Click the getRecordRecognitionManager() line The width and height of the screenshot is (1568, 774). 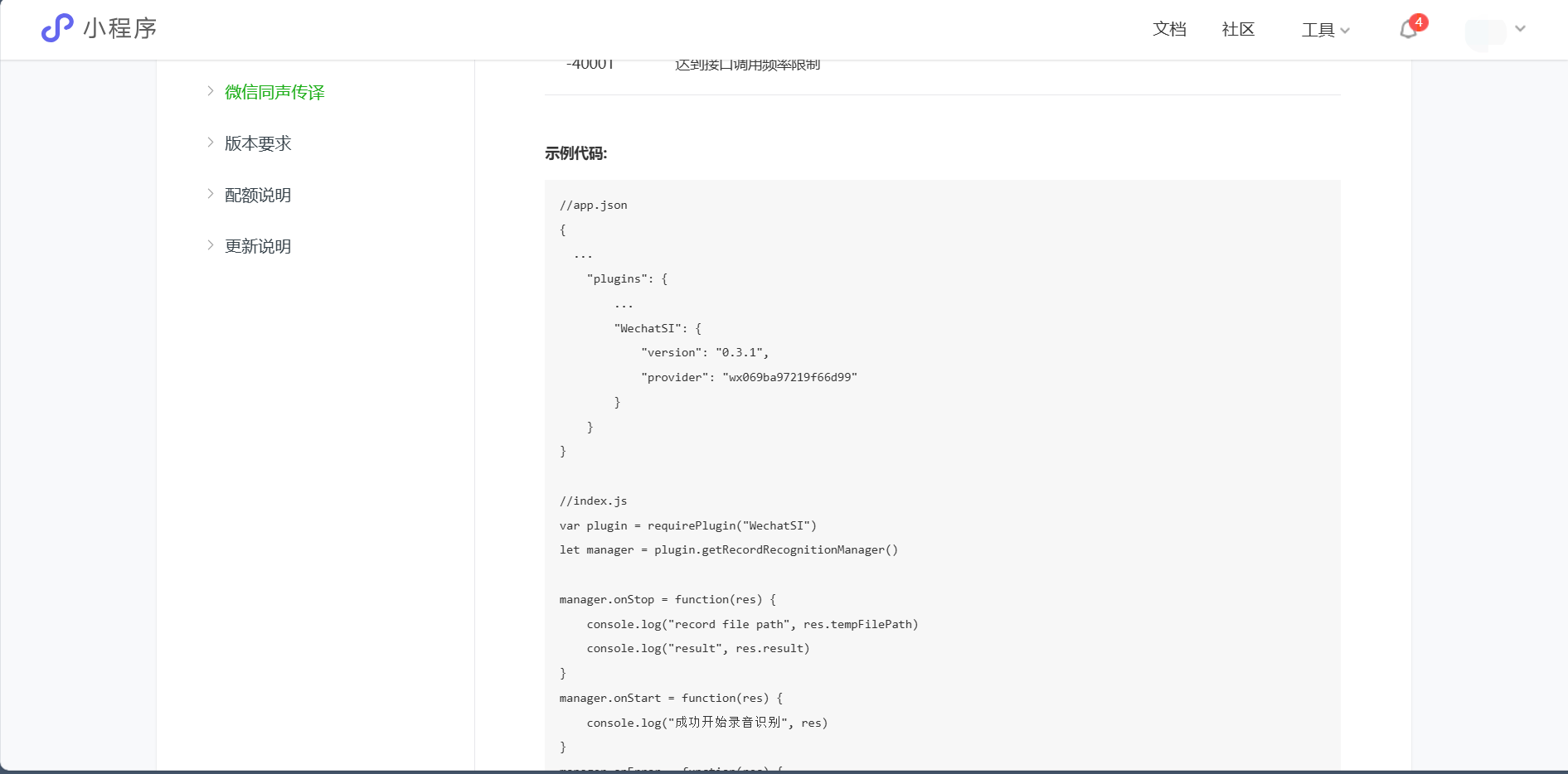729,549
